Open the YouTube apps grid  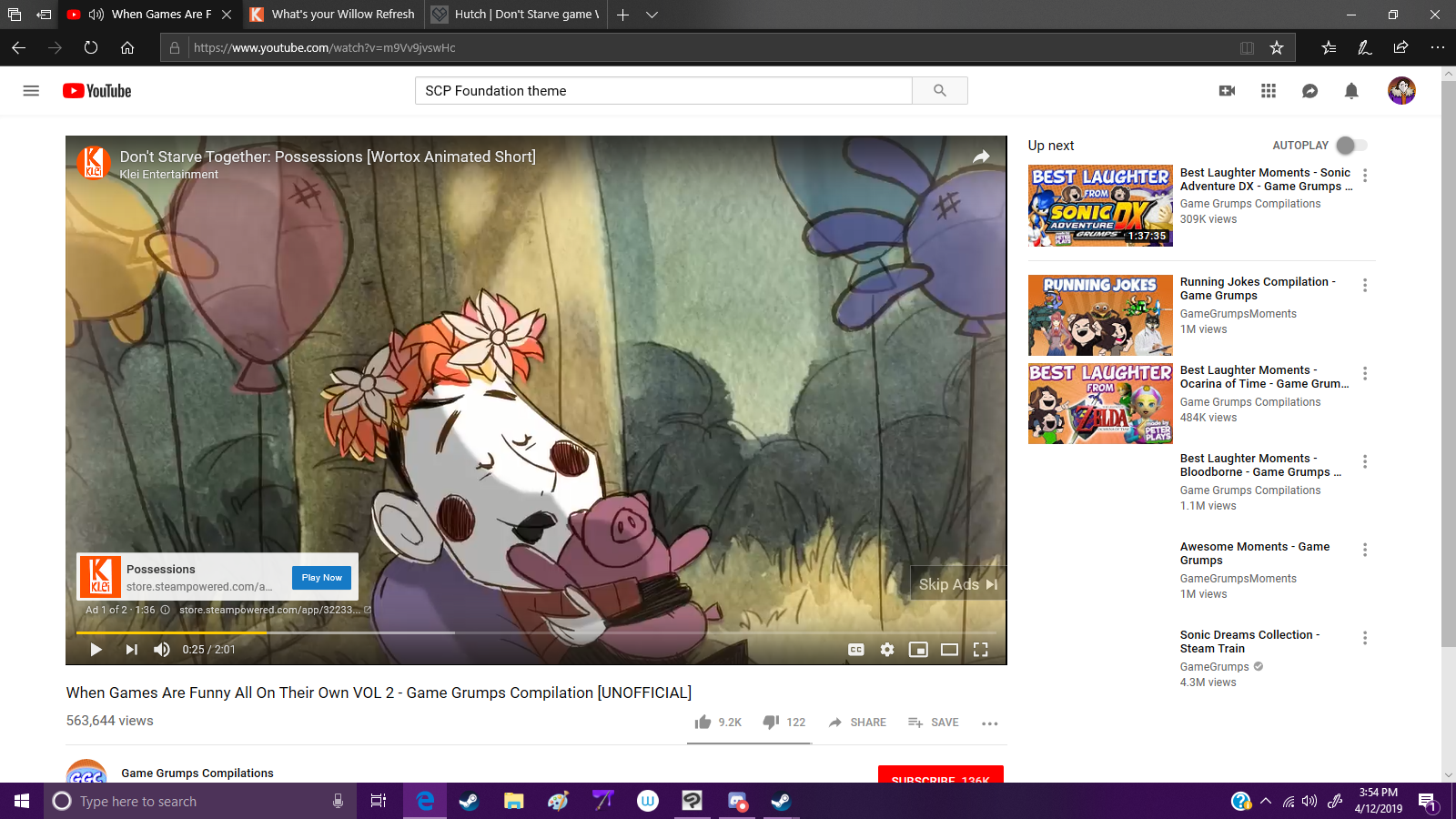tap(1268, 91)
